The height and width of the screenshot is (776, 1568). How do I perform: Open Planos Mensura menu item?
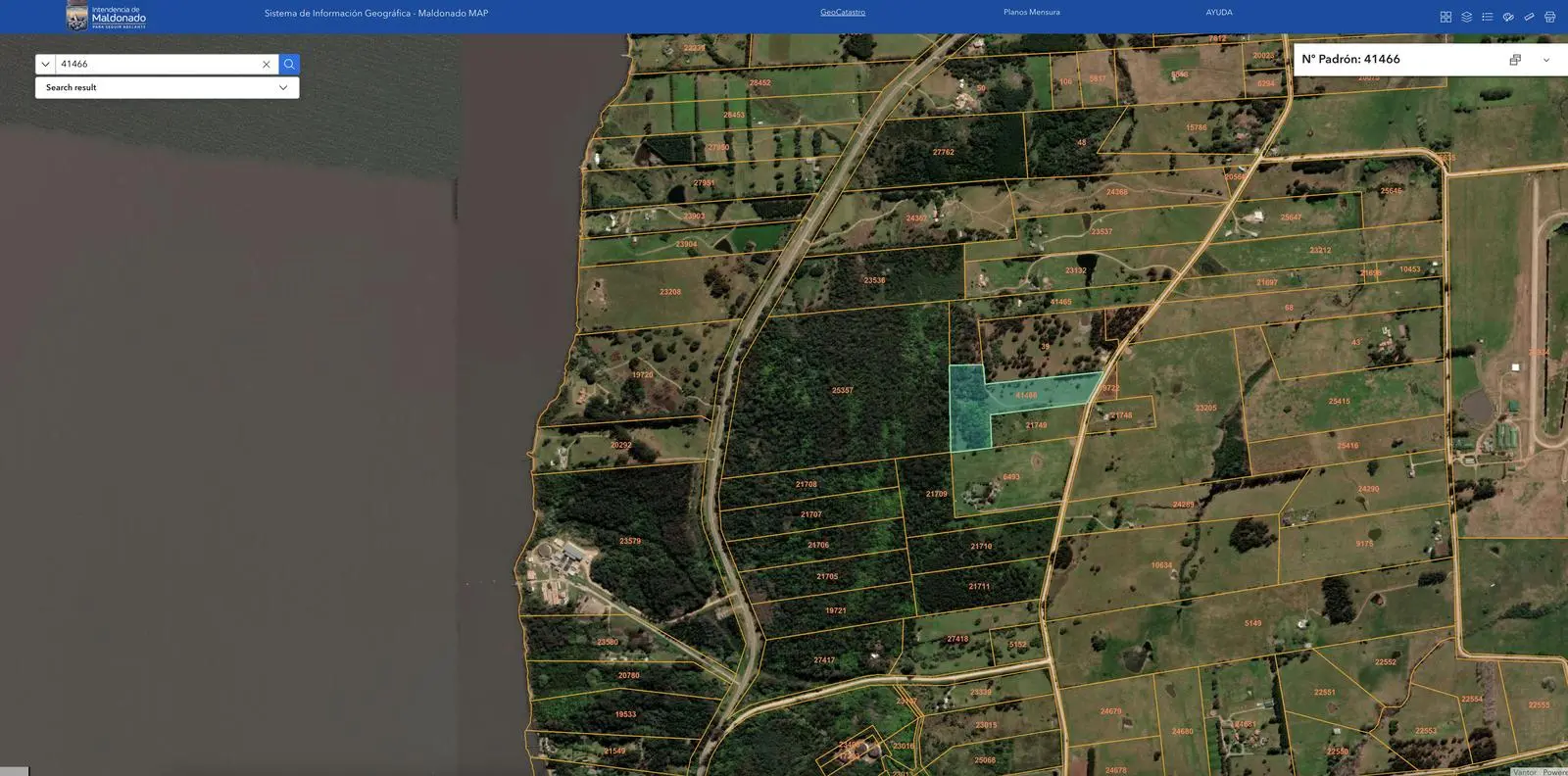tap(1031, 13)
